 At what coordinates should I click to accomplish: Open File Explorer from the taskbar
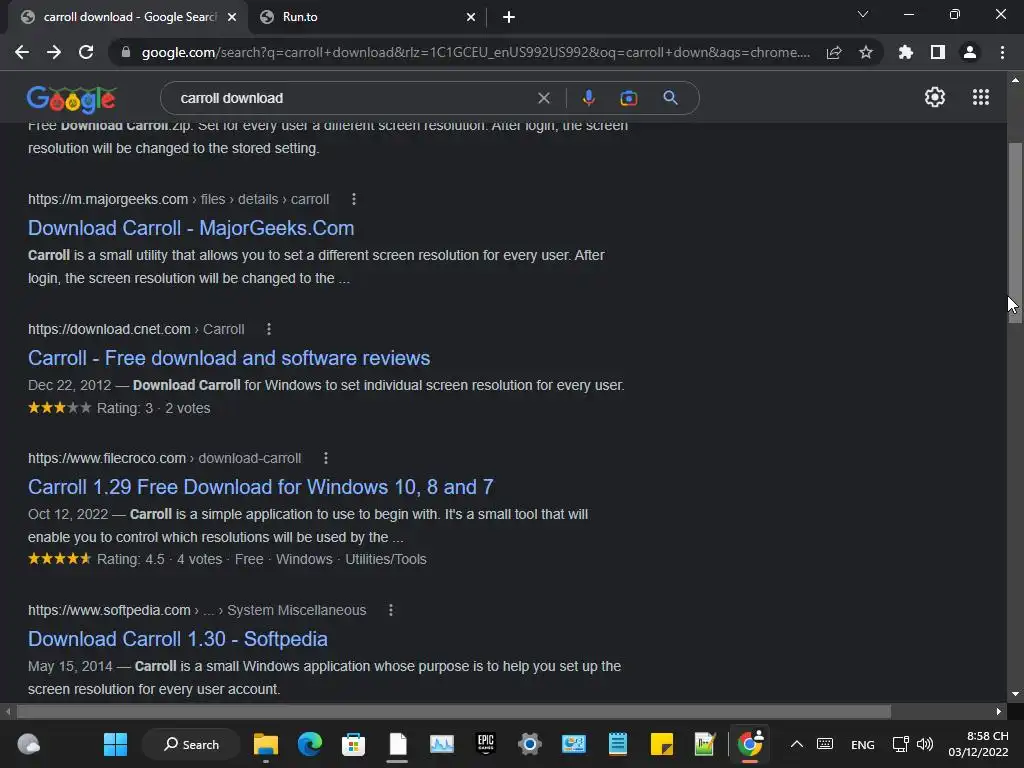coord(266,744)
